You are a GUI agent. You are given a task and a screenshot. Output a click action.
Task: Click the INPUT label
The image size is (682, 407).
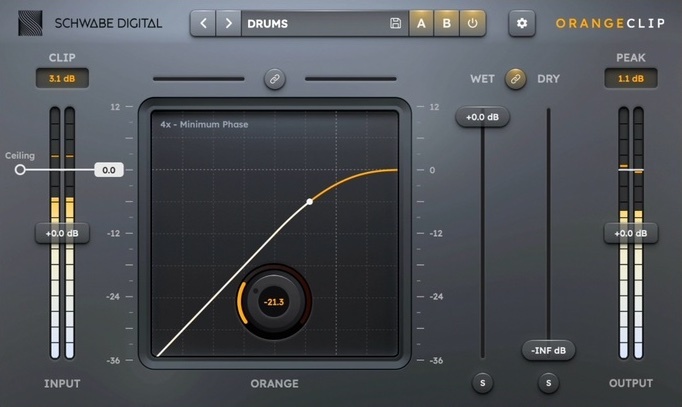coord(62,384)
